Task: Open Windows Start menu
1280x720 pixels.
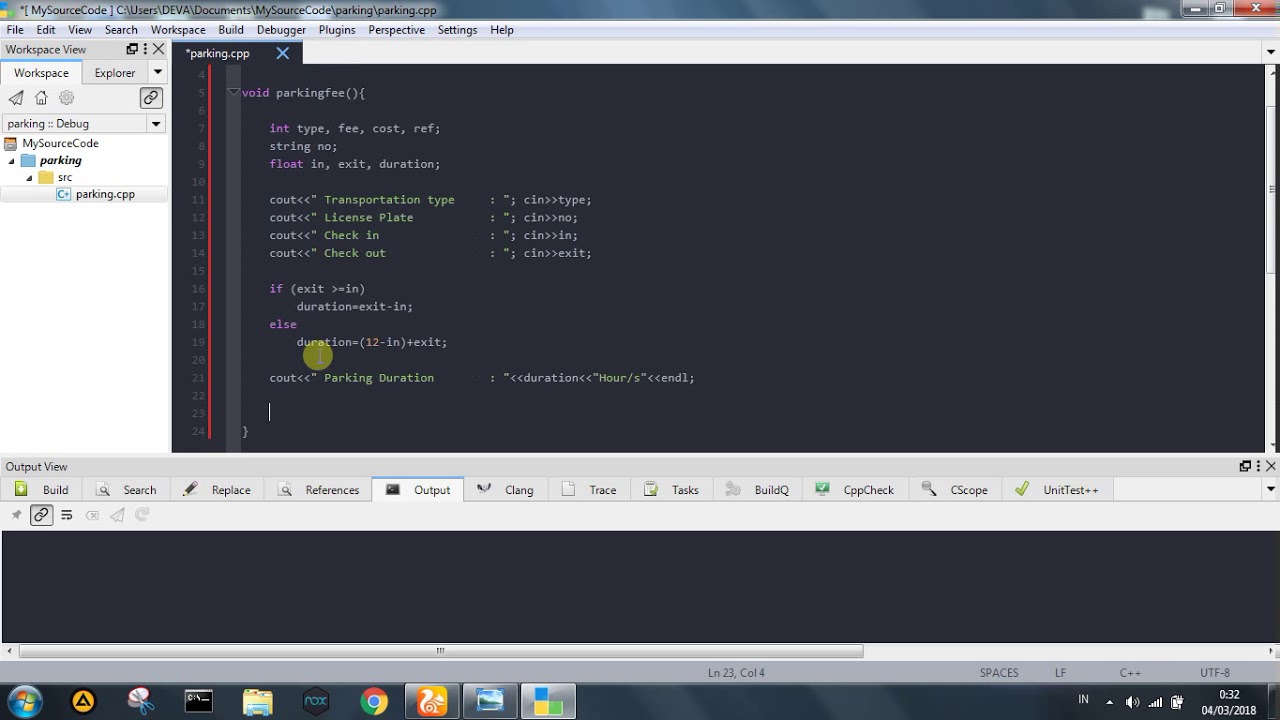Action: pyautogui.click(x=24, y=701)
